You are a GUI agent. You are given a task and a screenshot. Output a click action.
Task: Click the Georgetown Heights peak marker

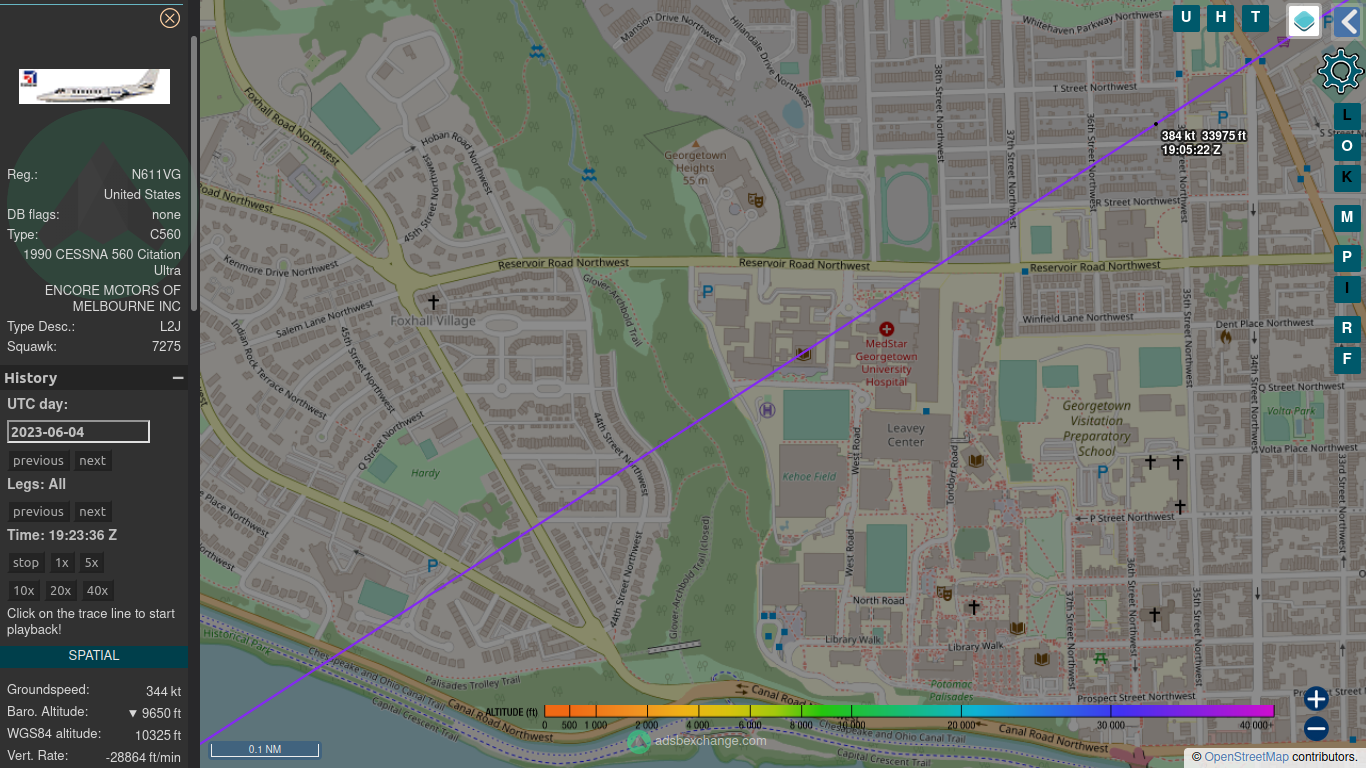pyautogui.click(x=696, y=144)
